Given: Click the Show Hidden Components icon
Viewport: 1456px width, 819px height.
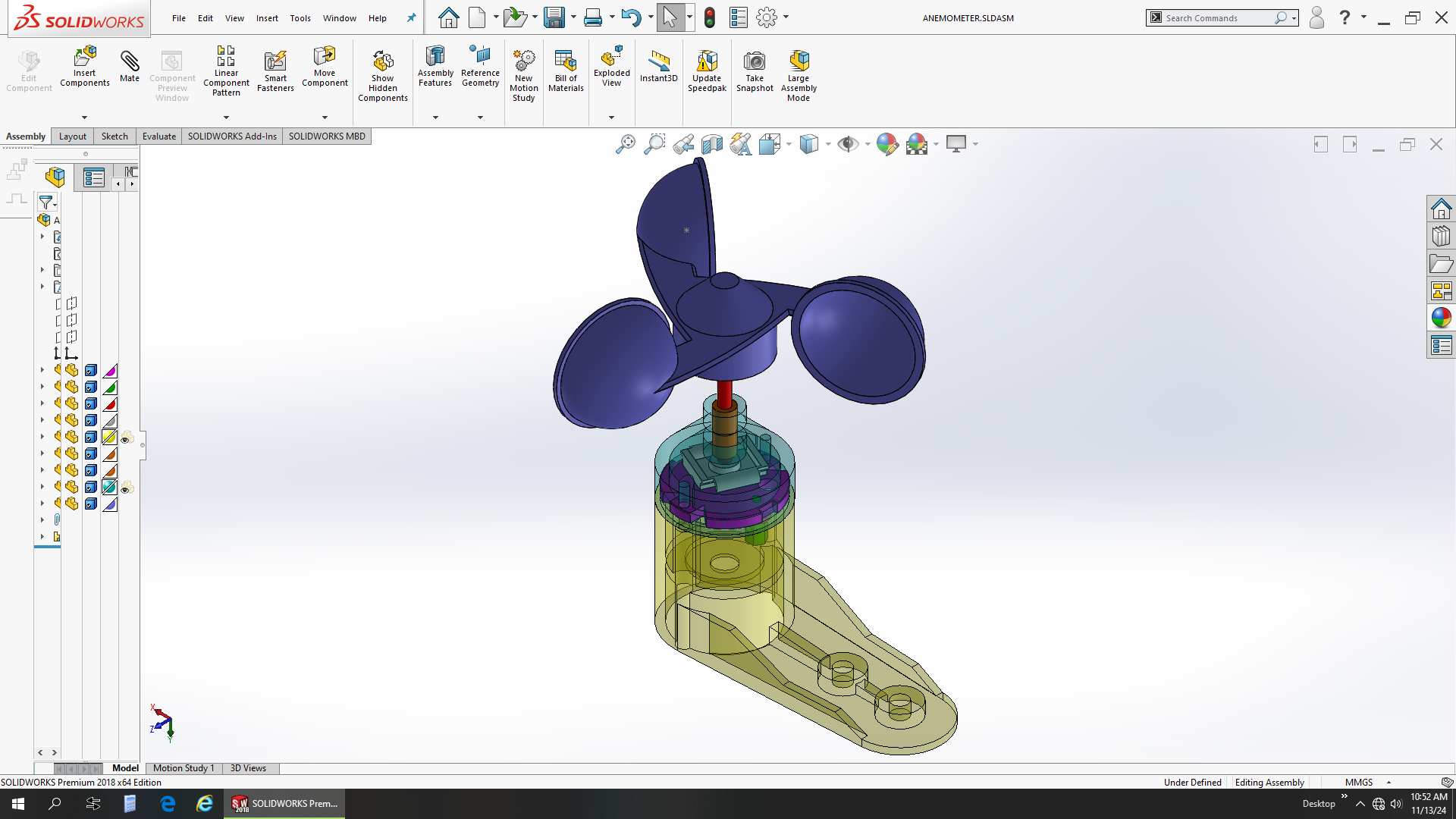Looking at the screenshot, I should tap(383, 75).
